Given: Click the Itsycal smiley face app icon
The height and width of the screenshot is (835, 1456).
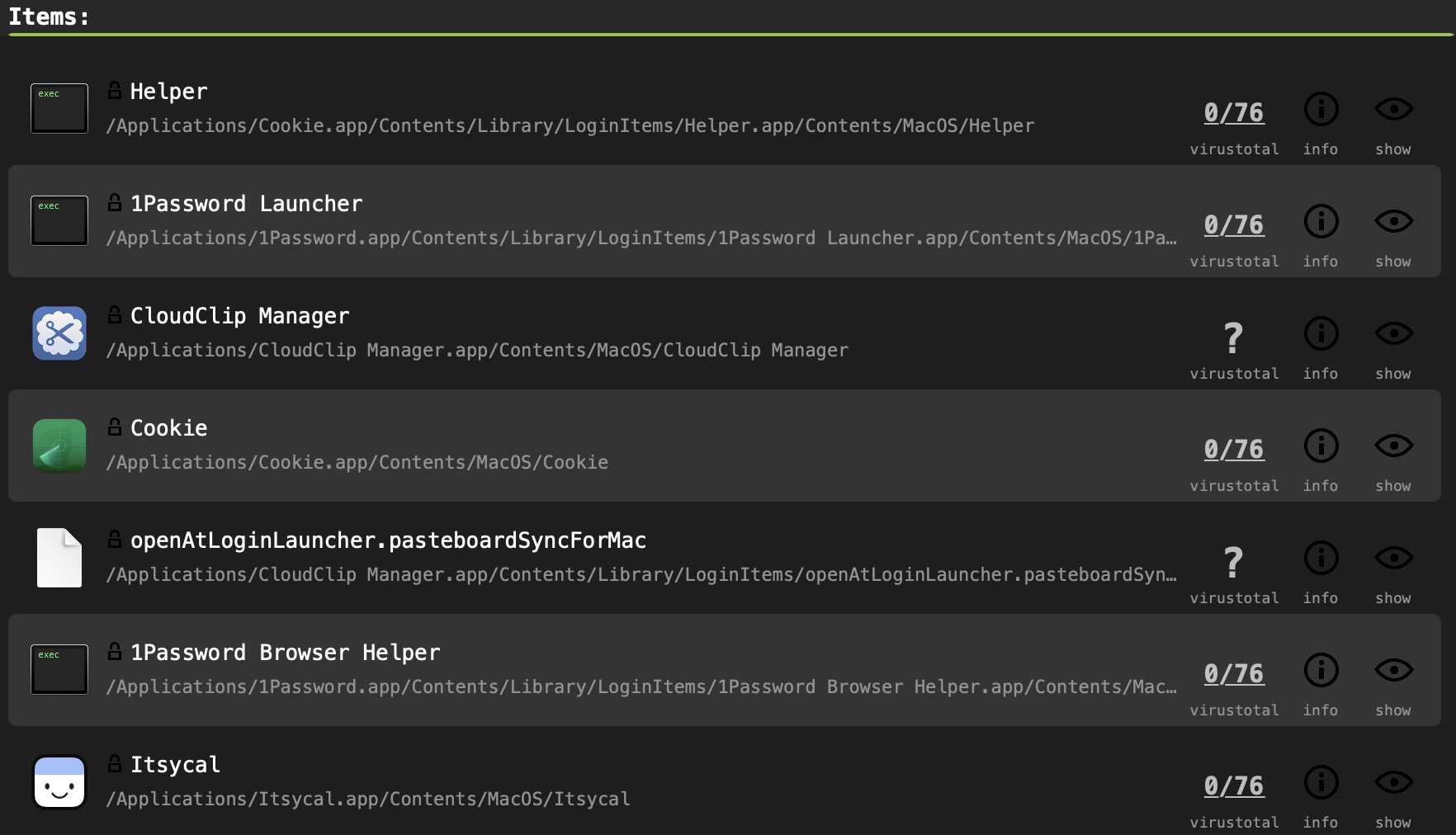Looking at the screenshot, I should click(x=59, y=782).
